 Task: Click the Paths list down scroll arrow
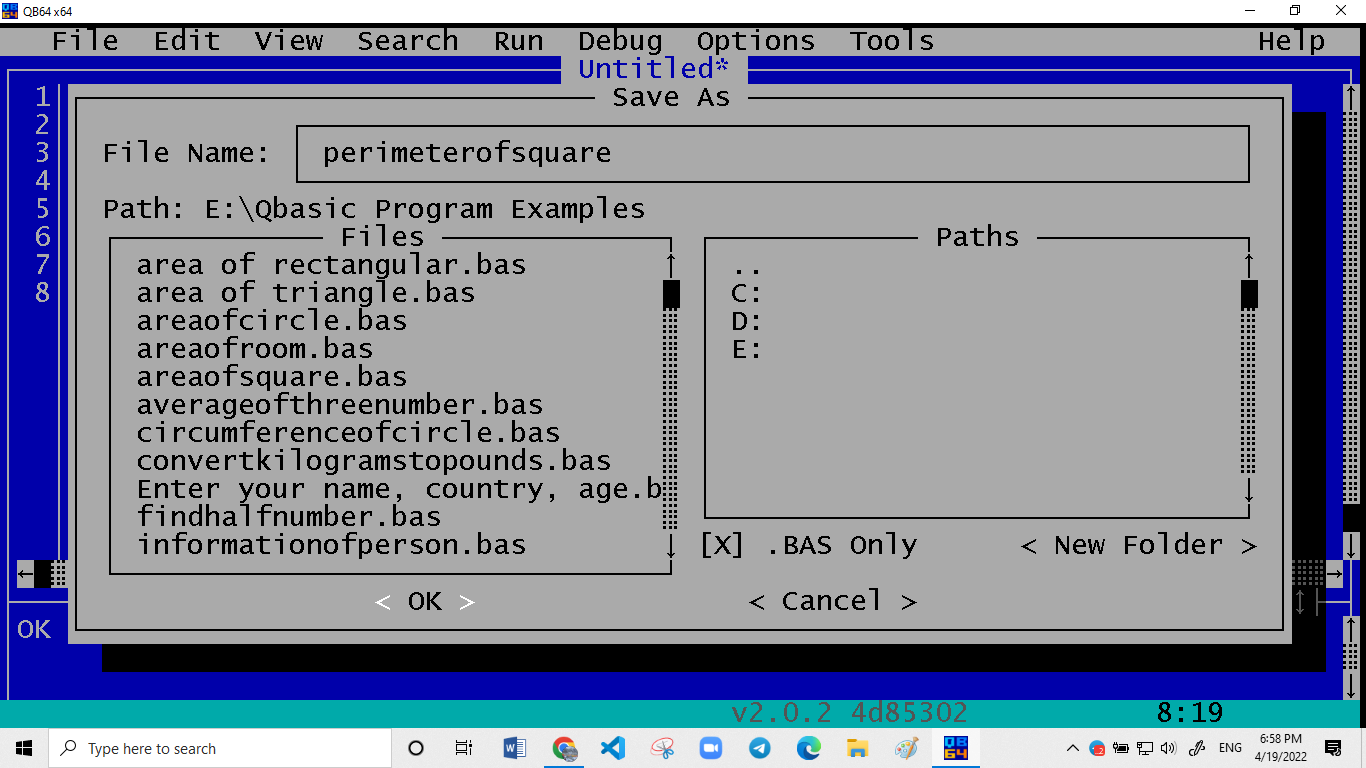click(1249, 490)
